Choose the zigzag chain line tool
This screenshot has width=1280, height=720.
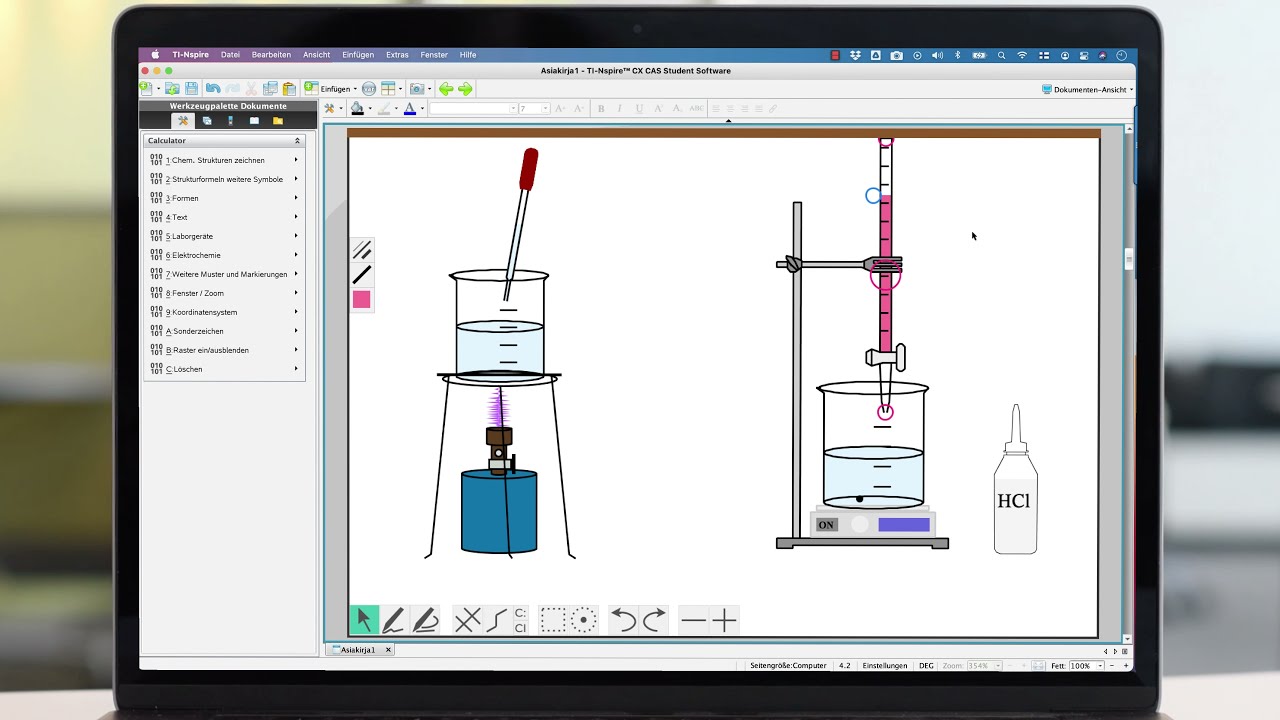pos(497,620)
